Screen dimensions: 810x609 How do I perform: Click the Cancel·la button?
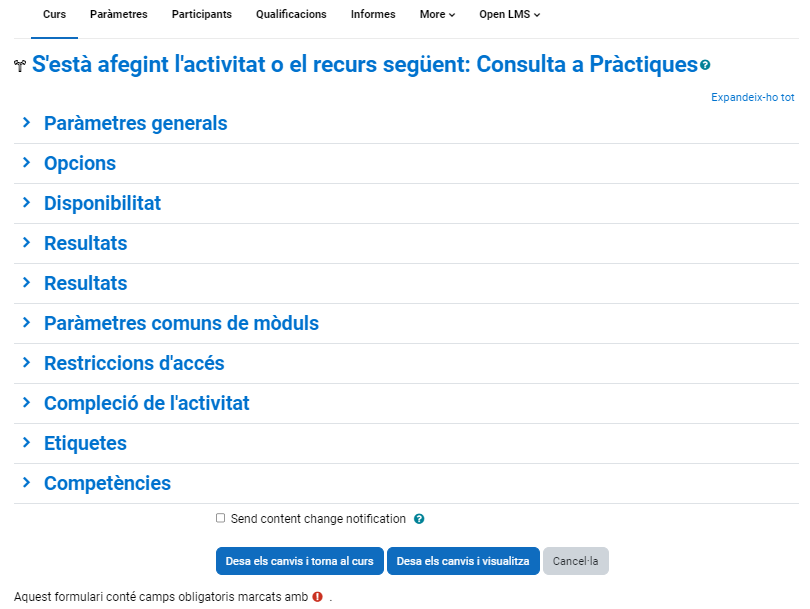coord(575,561)
